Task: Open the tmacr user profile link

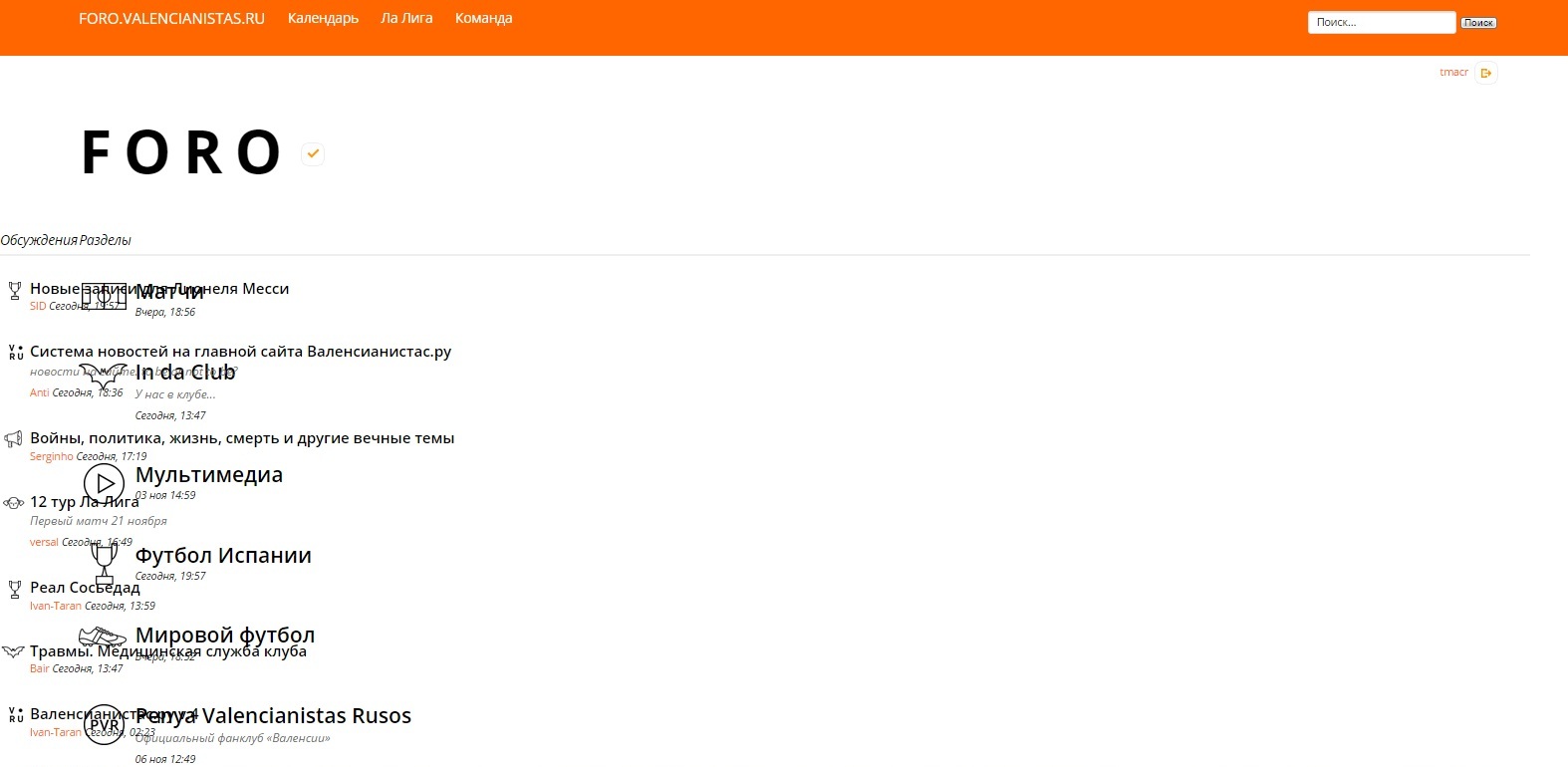Action: 1453,72
